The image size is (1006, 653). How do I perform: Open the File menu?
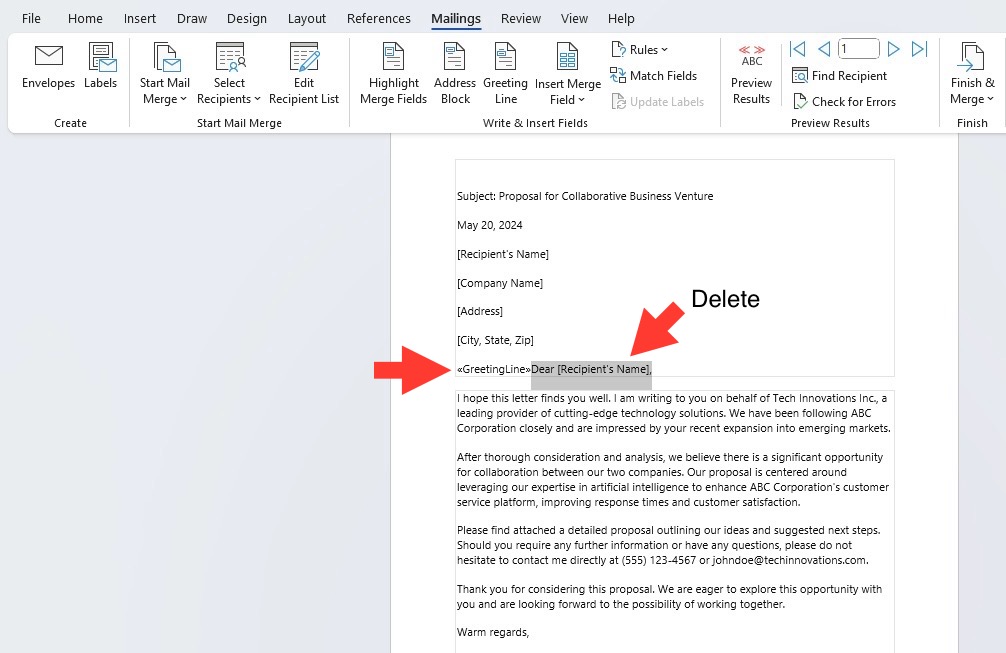(31, 19)
